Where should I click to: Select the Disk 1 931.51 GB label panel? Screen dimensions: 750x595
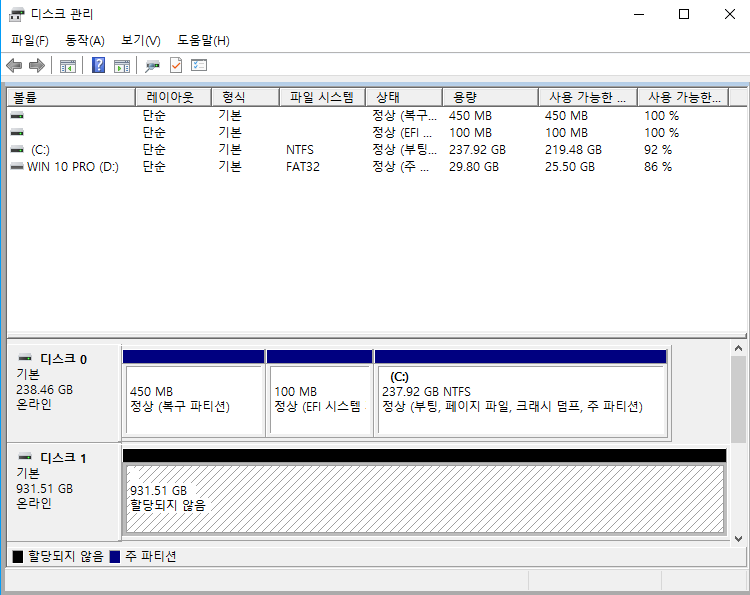click(64, 492)
